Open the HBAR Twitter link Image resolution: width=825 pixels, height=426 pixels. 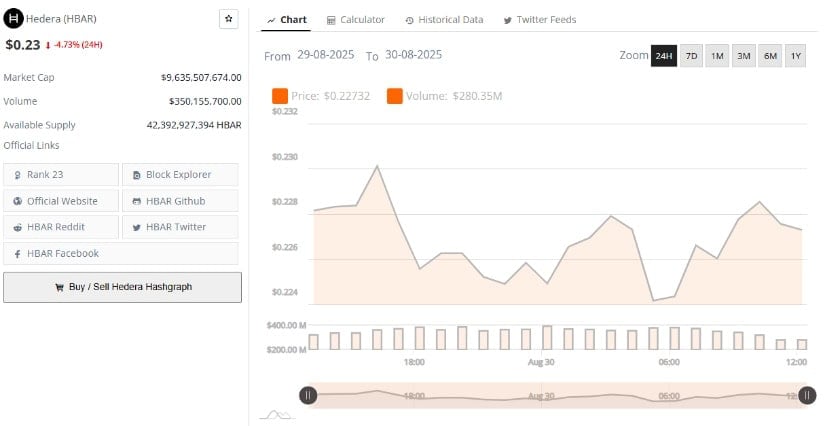[180, 227]
